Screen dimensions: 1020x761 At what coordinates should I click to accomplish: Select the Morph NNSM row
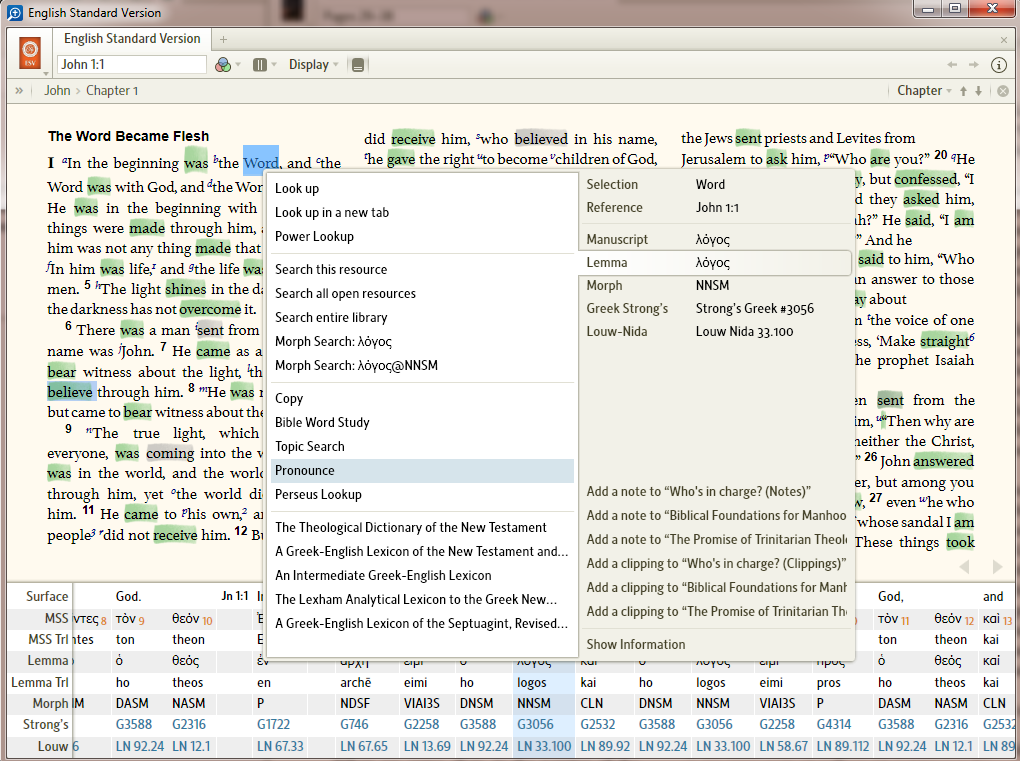[716, 286]
